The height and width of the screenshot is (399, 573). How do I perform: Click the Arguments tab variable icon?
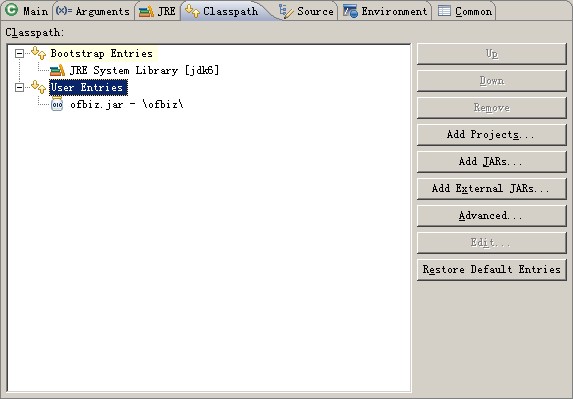point(64,11)
